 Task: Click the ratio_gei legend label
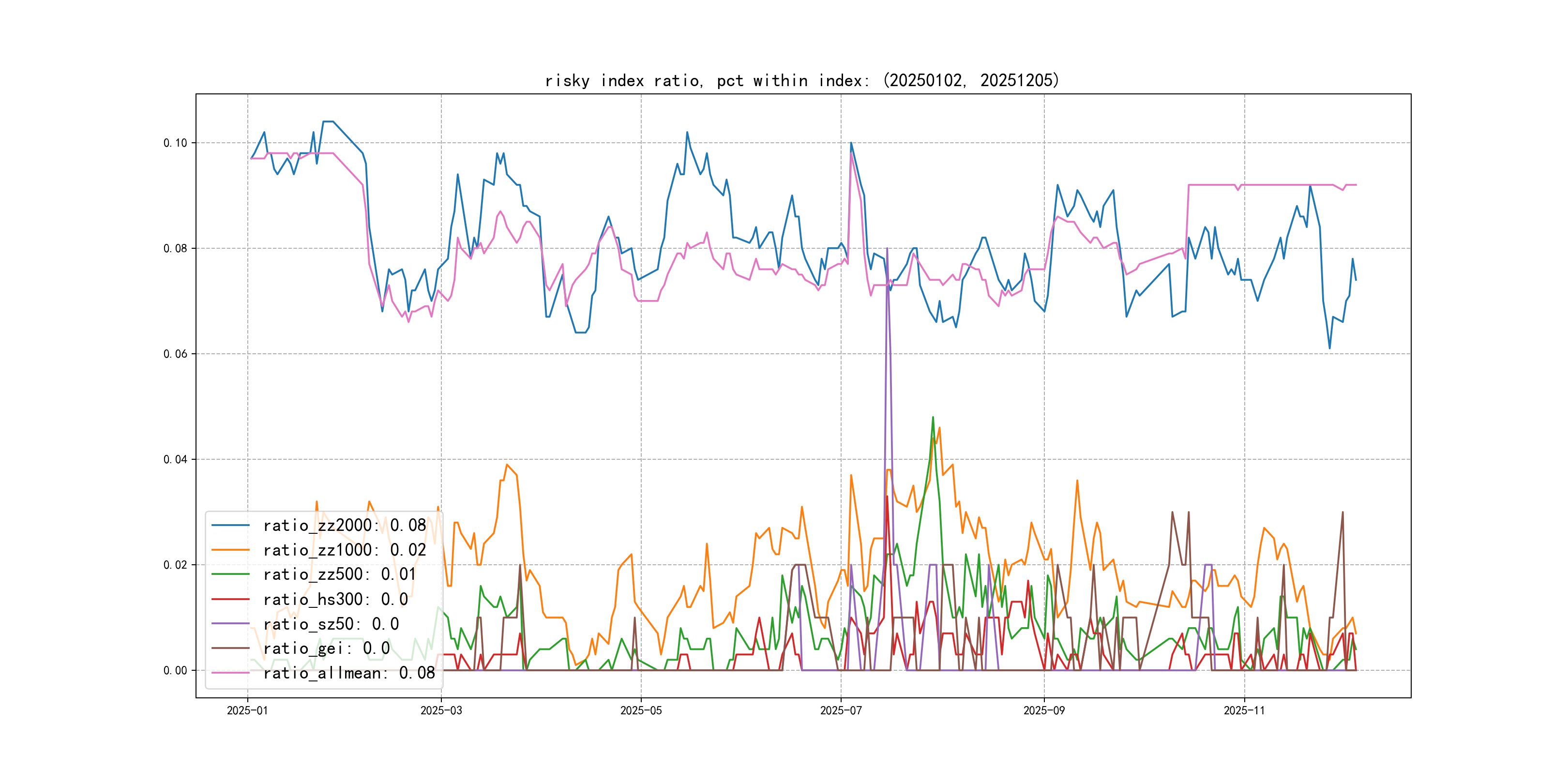coord(326,648)
